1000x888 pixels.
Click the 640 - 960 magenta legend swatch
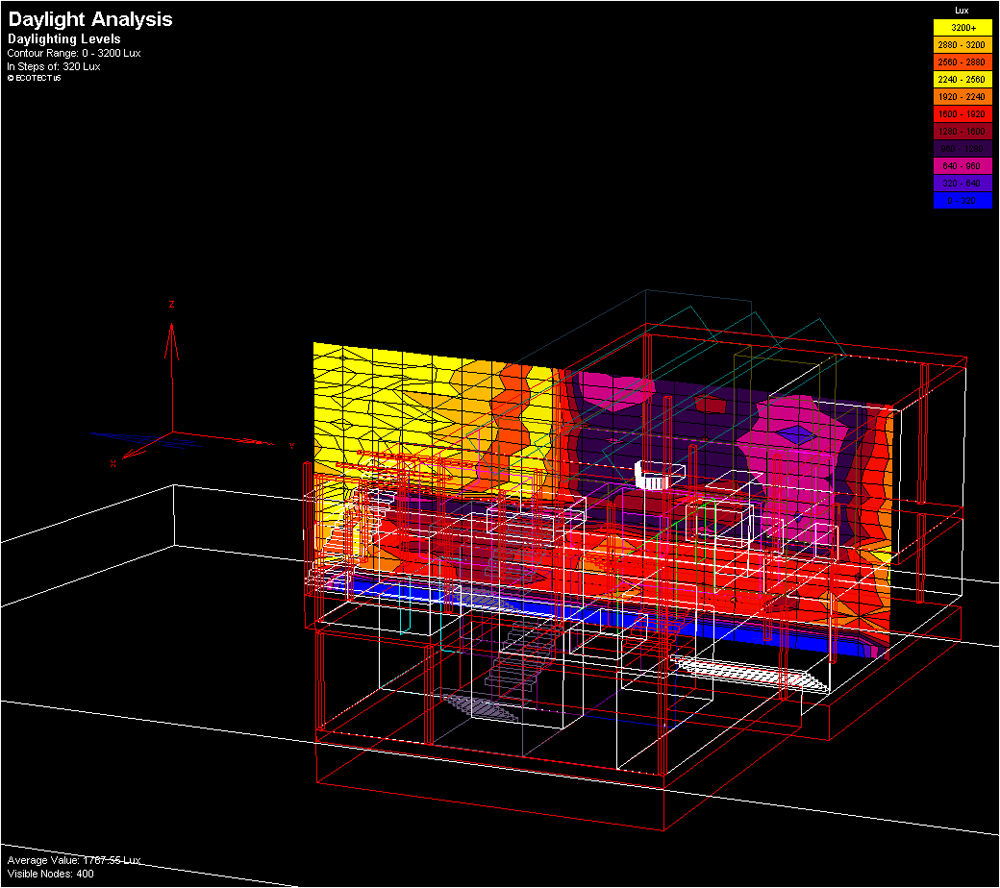pos(962,165)
